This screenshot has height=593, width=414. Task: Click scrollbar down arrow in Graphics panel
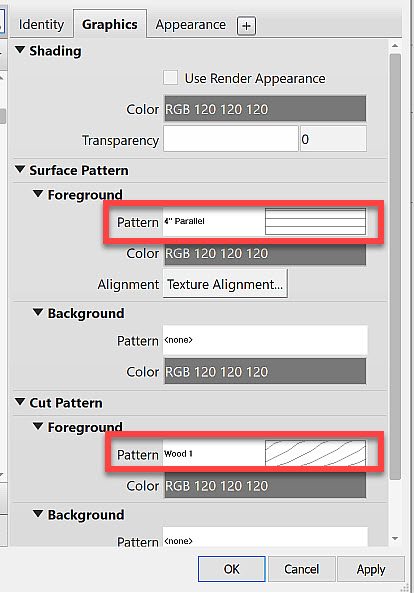click(395, 538)
